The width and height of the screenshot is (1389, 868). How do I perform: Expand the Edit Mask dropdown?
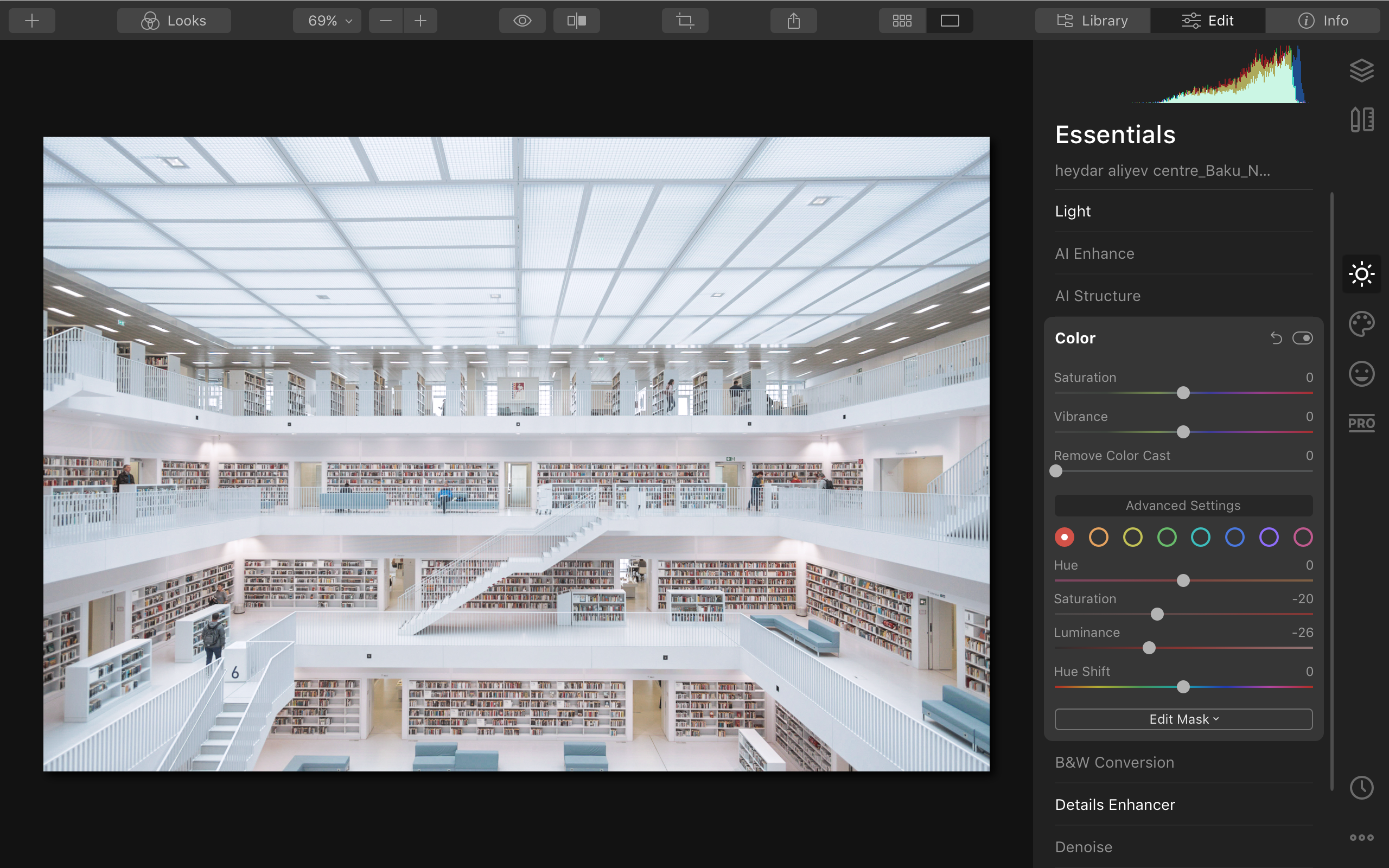point(1183,719)
